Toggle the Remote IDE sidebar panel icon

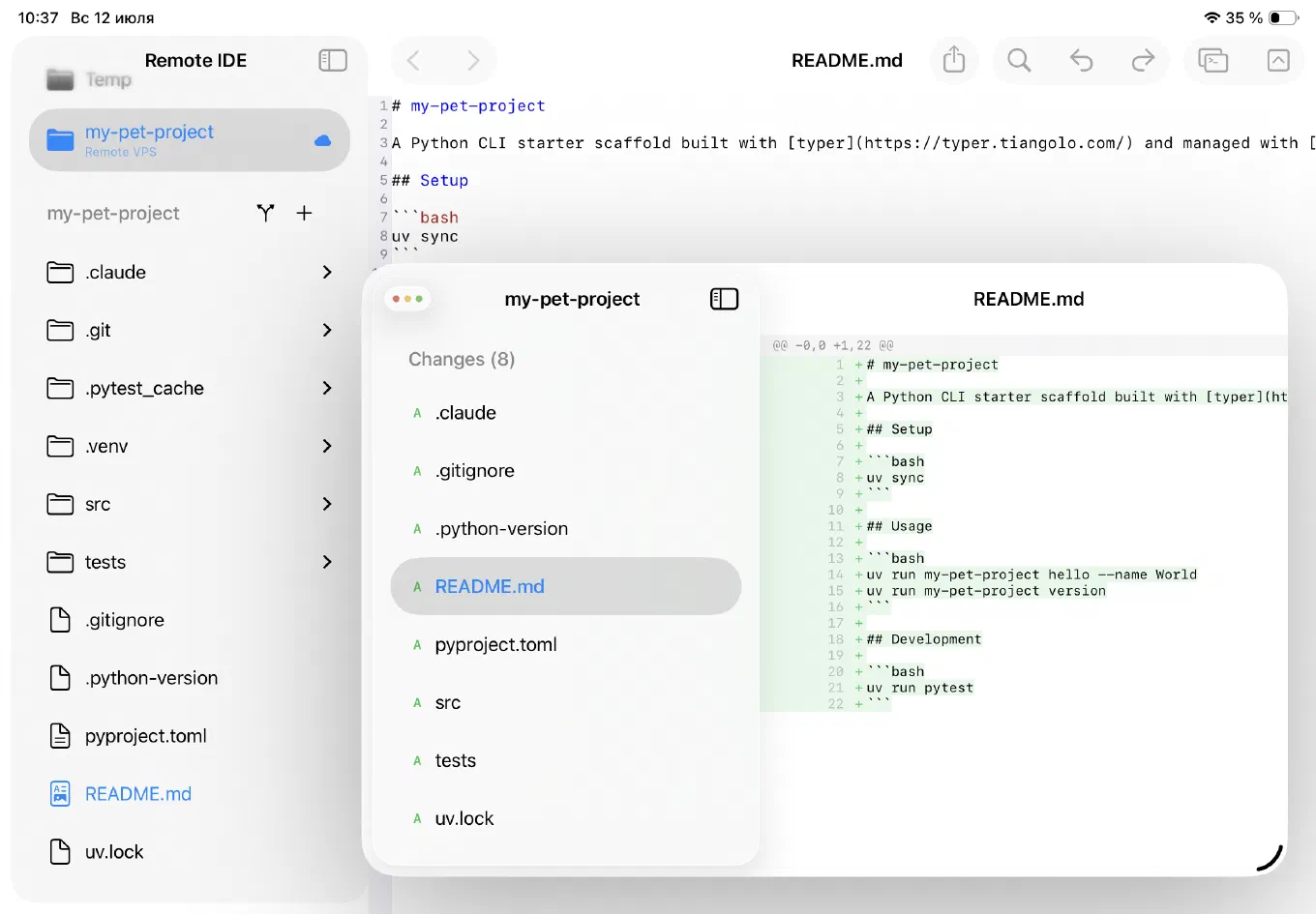(x=333, y=60)
